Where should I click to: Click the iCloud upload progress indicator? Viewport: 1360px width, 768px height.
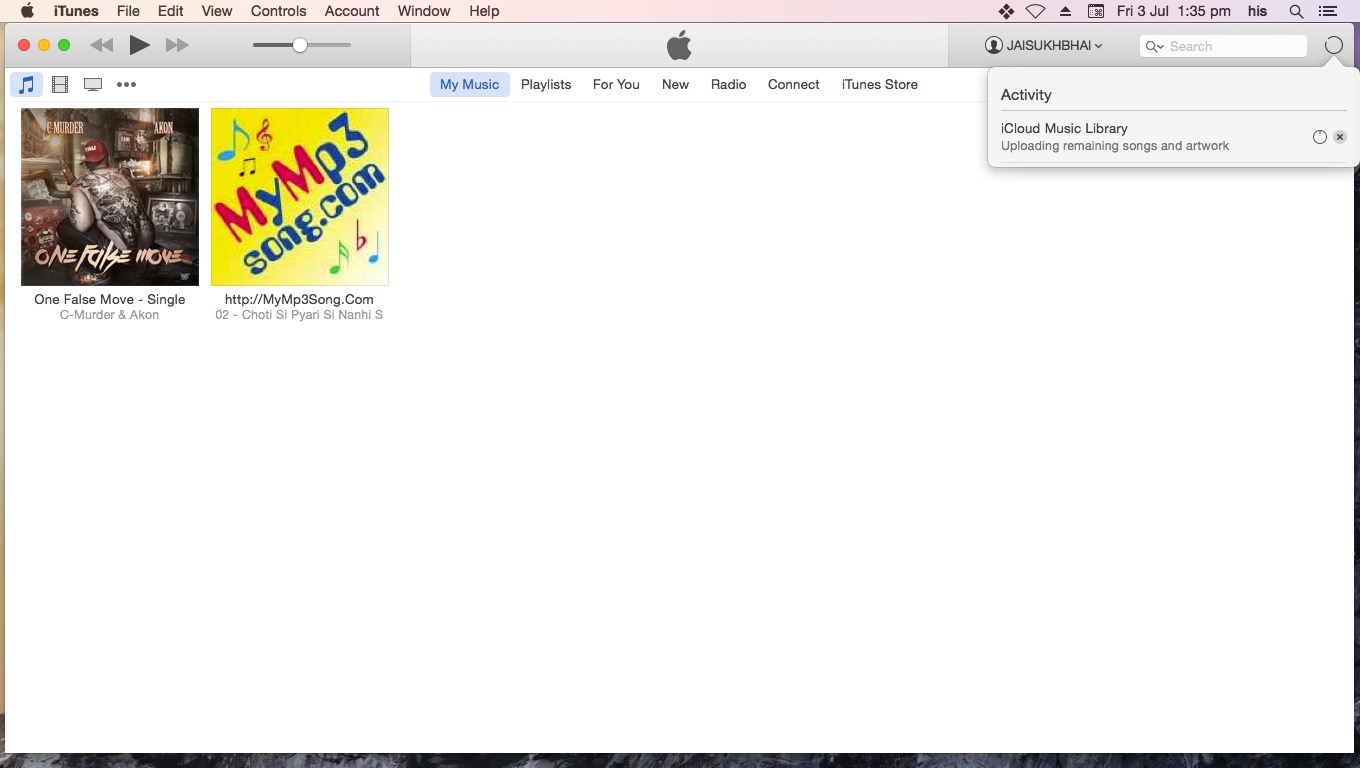1320,137
